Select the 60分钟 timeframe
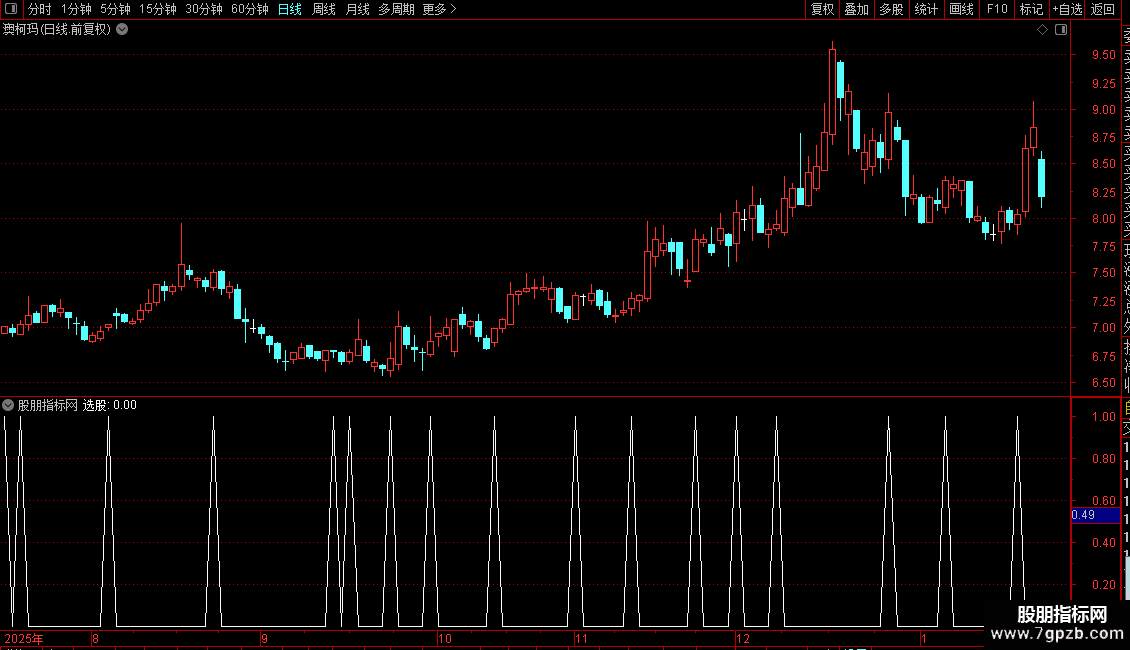Screen dimensions: 1130x650 click(249, 9)
